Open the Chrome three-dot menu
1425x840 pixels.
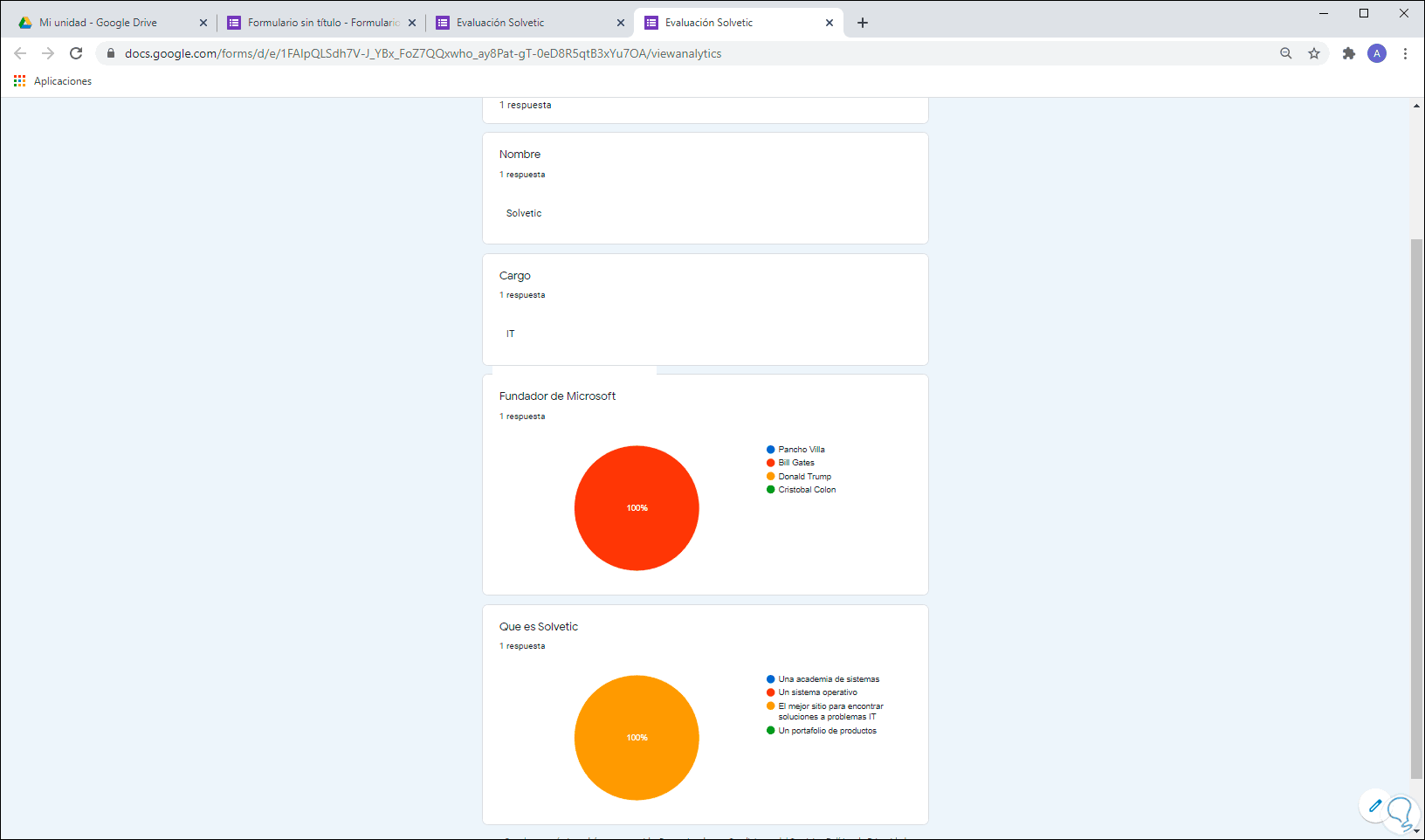pos(1405,53)
